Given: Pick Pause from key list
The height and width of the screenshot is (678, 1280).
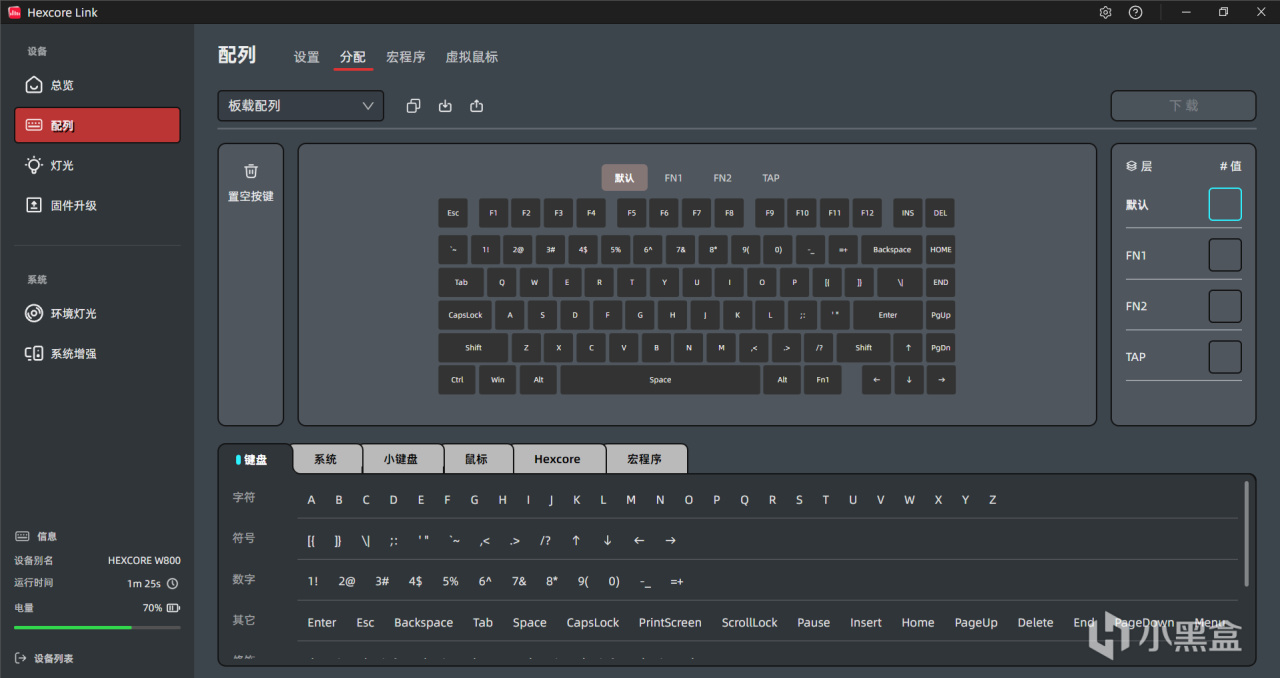Looking at the screenshot, I should coord(813,622).
